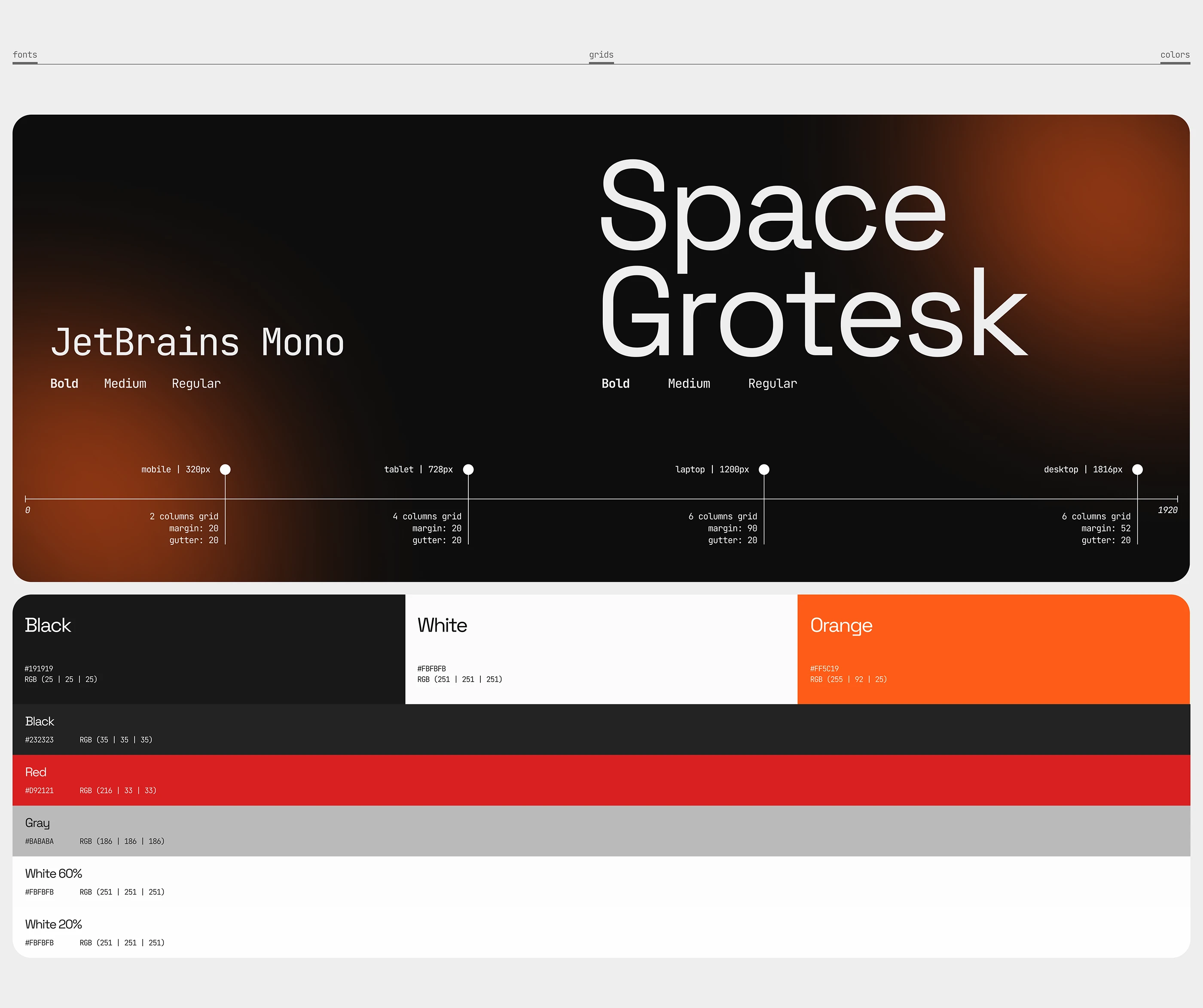Click the Gray #BABABA color band
The height and width of the screenshot is (1008, 1203).
(601, 831)
